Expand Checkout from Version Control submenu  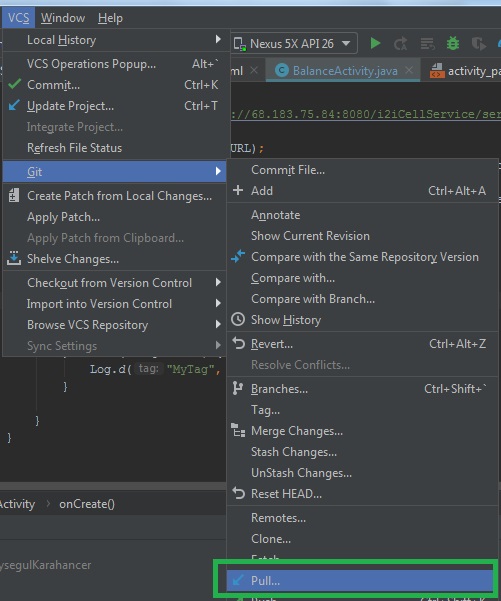[x=218, y=282]
